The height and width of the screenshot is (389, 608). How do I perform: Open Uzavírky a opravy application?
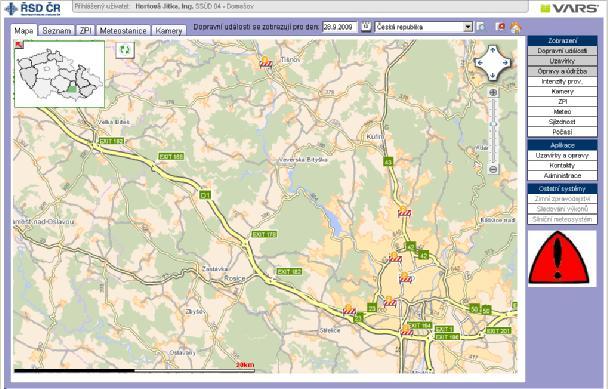[x=562, y=156]
